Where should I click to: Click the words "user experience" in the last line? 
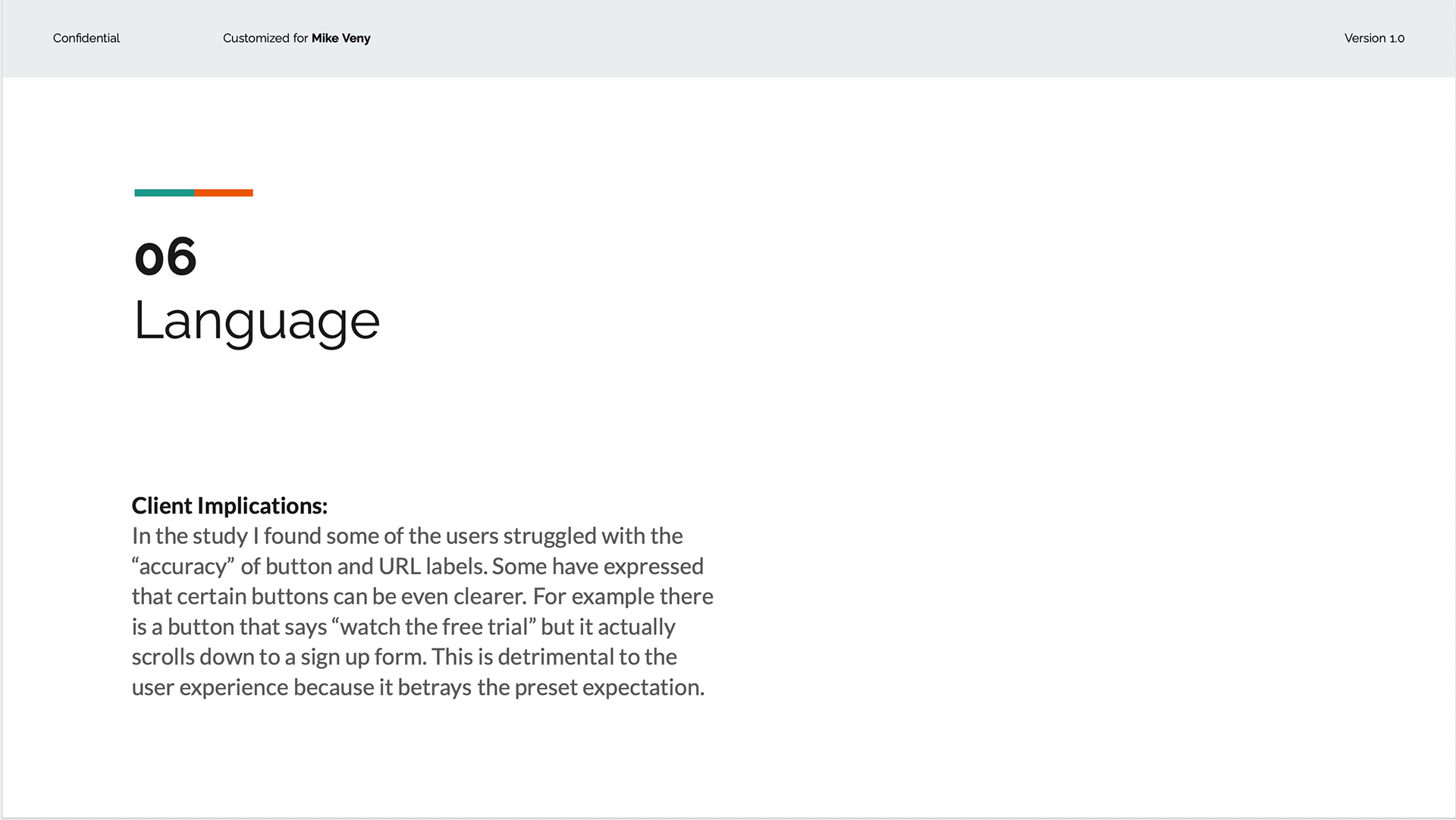coord(209,688)
